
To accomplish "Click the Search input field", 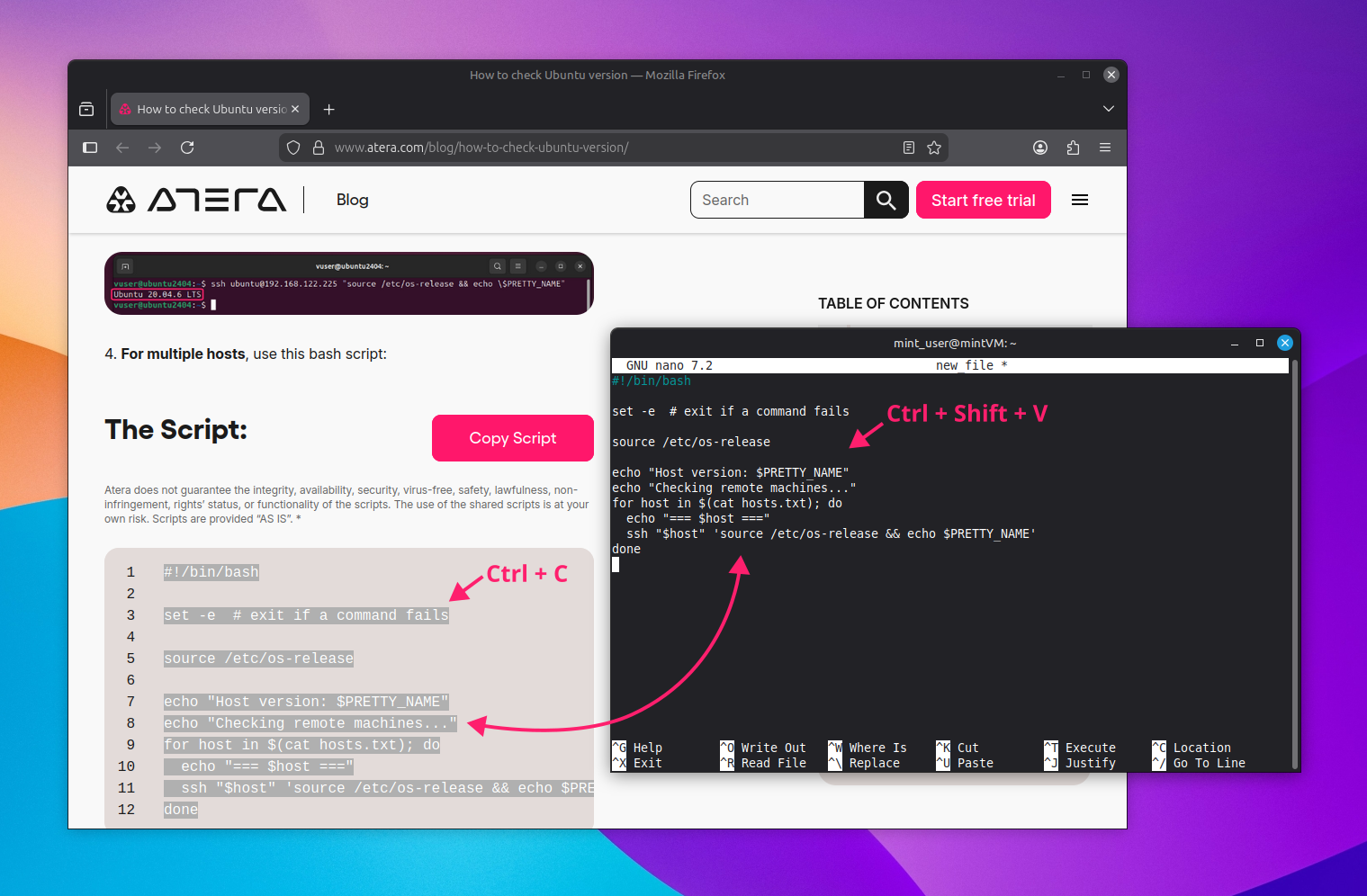I will tap(778, 200).
